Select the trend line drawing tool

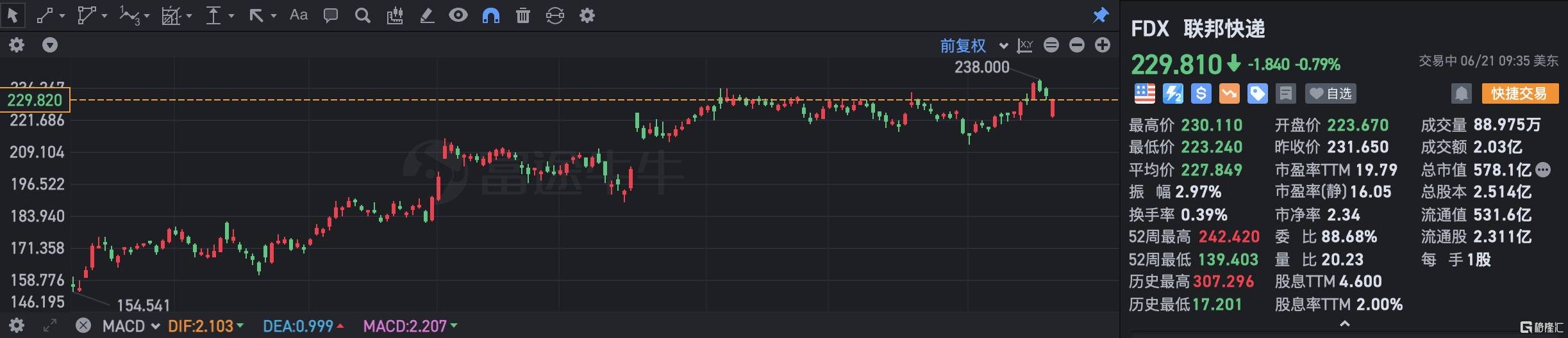point(45,15)
